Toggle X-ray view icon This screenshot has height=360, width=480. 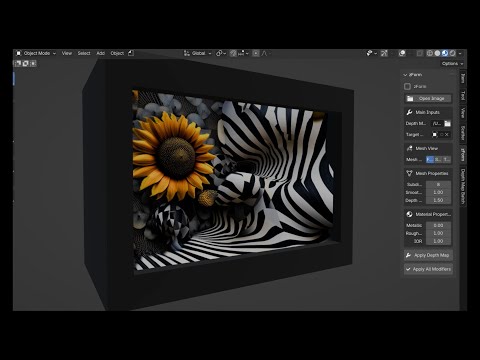(420, 53)
